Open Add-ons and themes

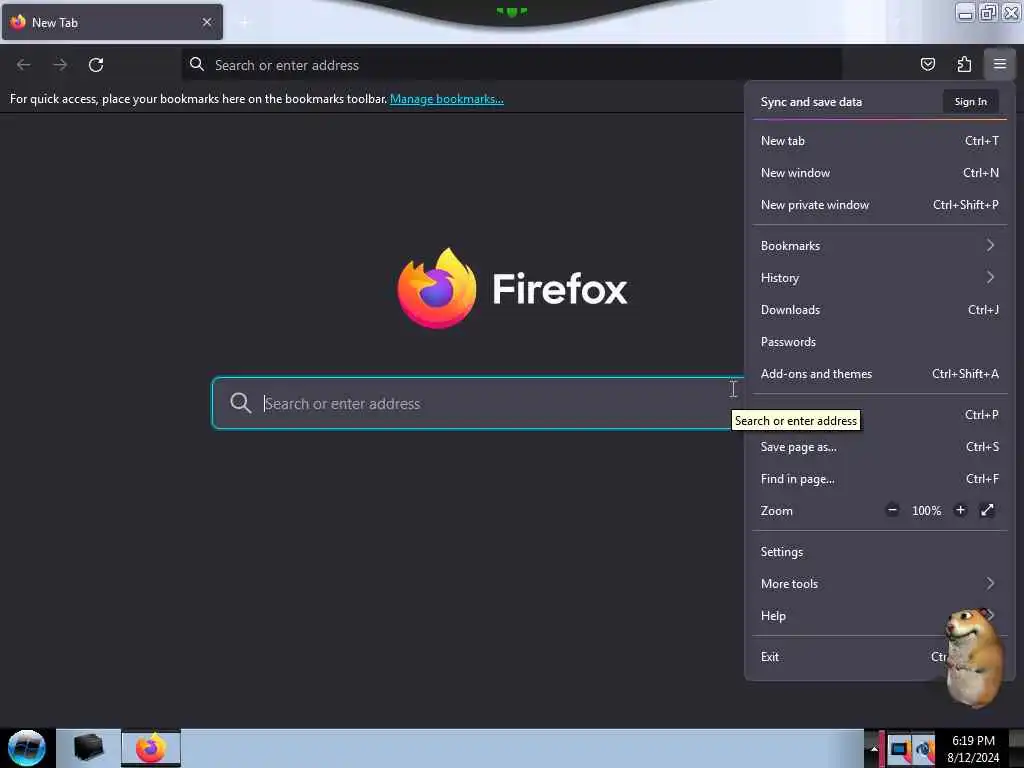coord(879,374)
